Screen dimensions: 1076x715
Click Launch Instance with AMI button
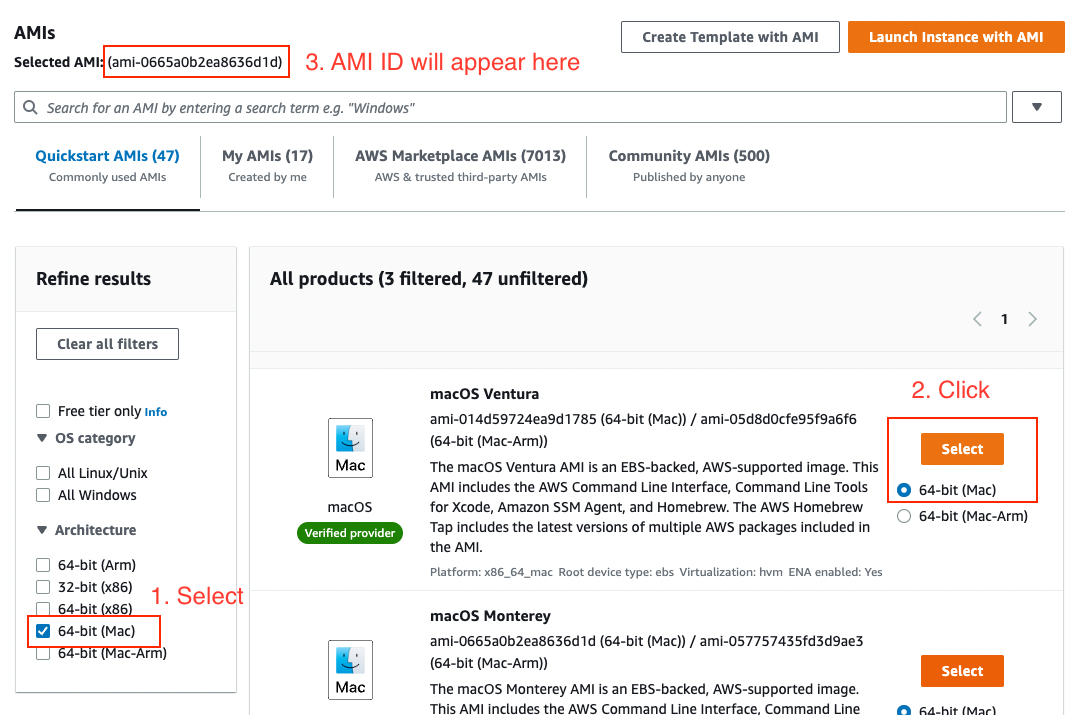point(956,37)
